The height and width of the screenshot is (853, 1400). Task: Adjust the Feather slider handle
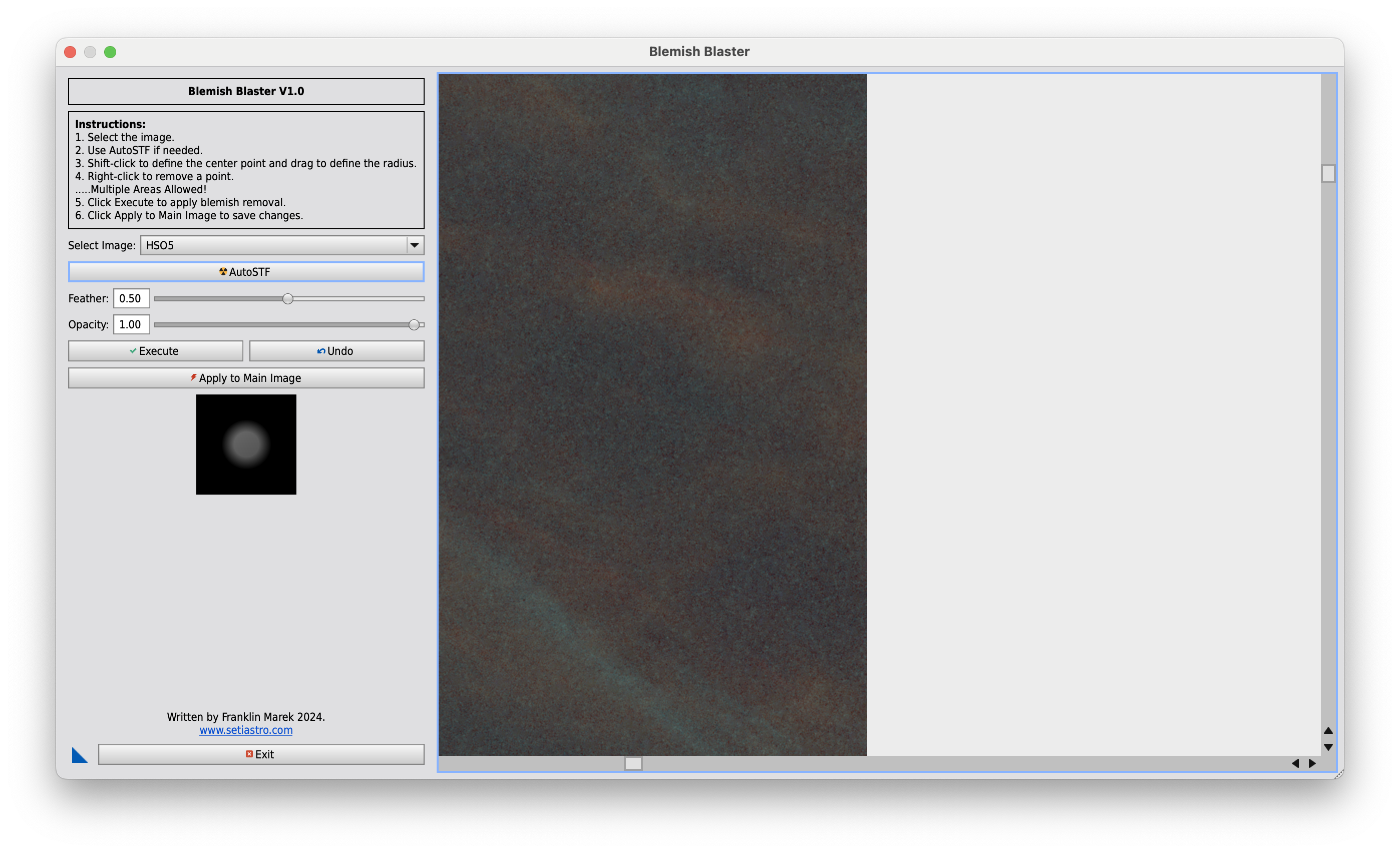[x=287, y=299]
